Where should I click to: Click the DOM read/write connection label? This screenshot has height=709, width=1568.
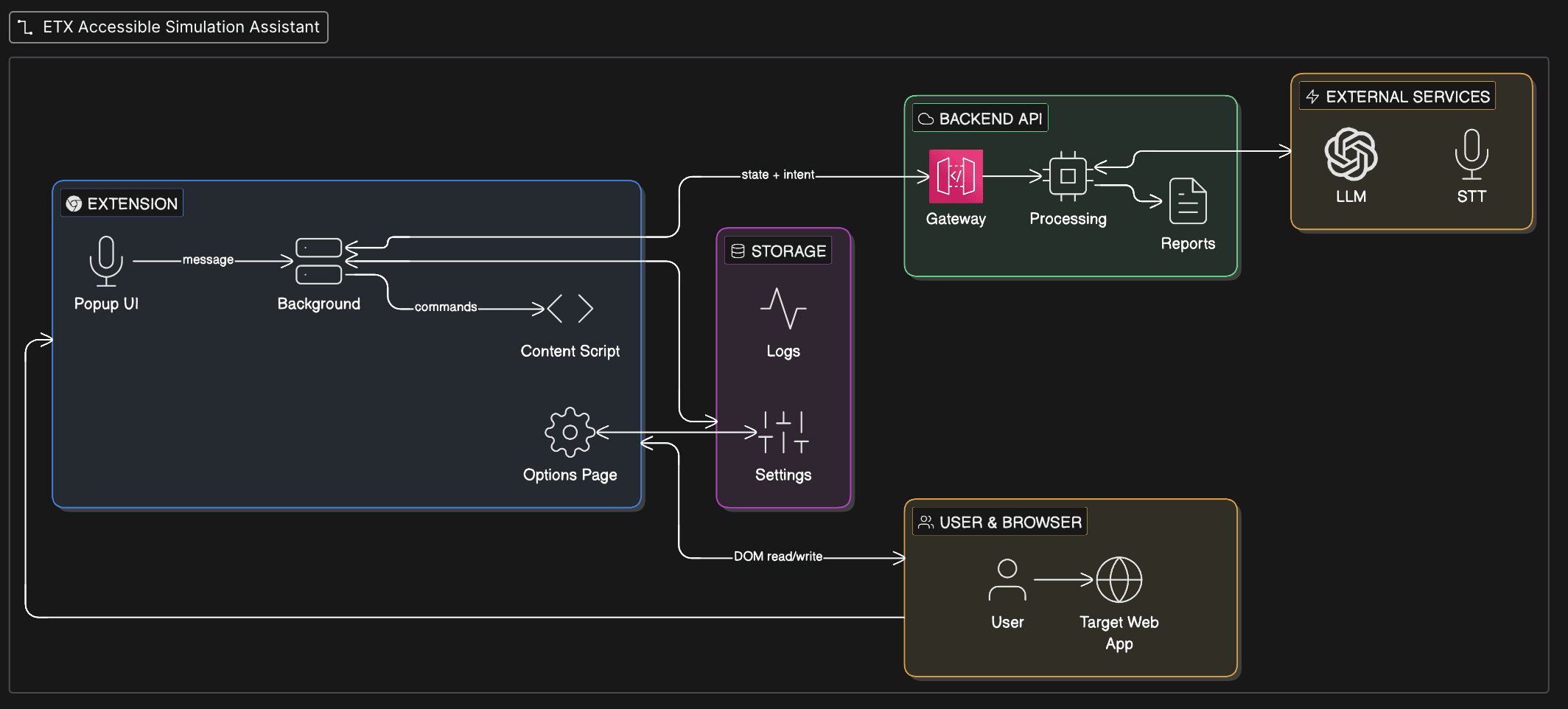[x=778, y=556]
